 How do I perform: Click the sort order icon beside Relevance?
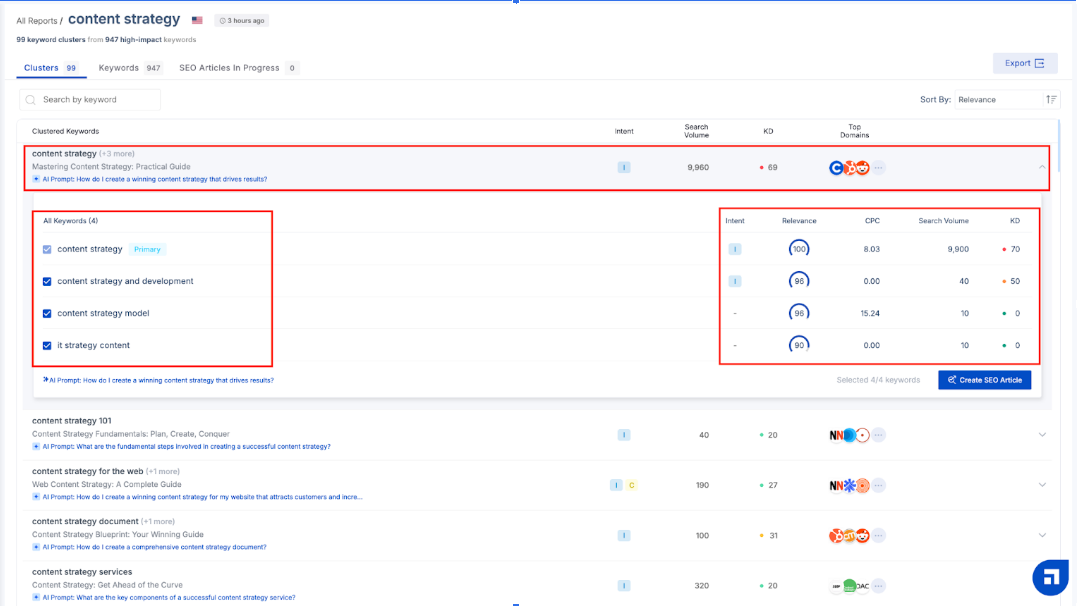[x=1051, y=99]
